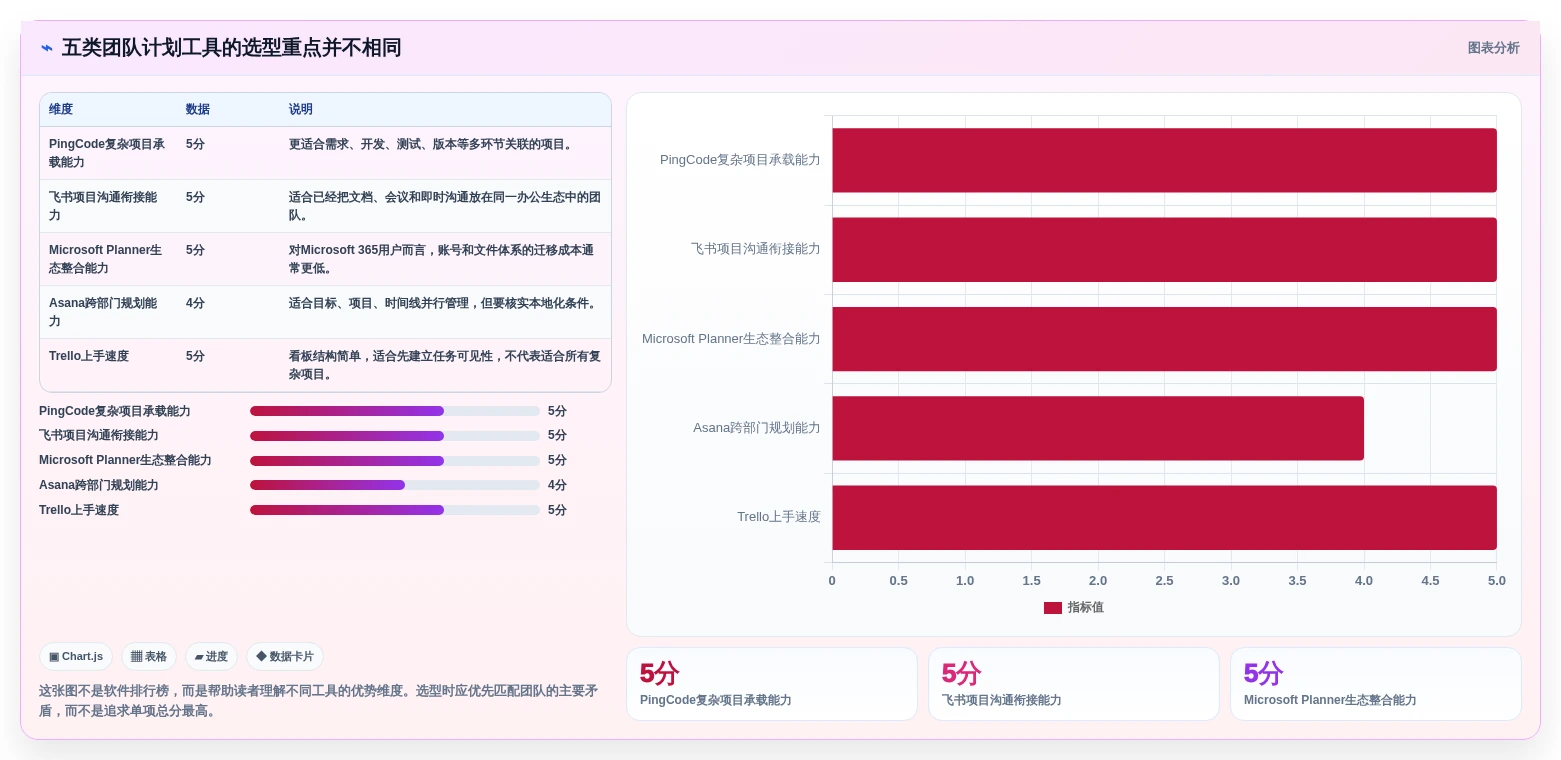This screenshot has width=1561, height=760.
Task: Click the Microsoft Planner chart bar
Action: coord(1164,339)
